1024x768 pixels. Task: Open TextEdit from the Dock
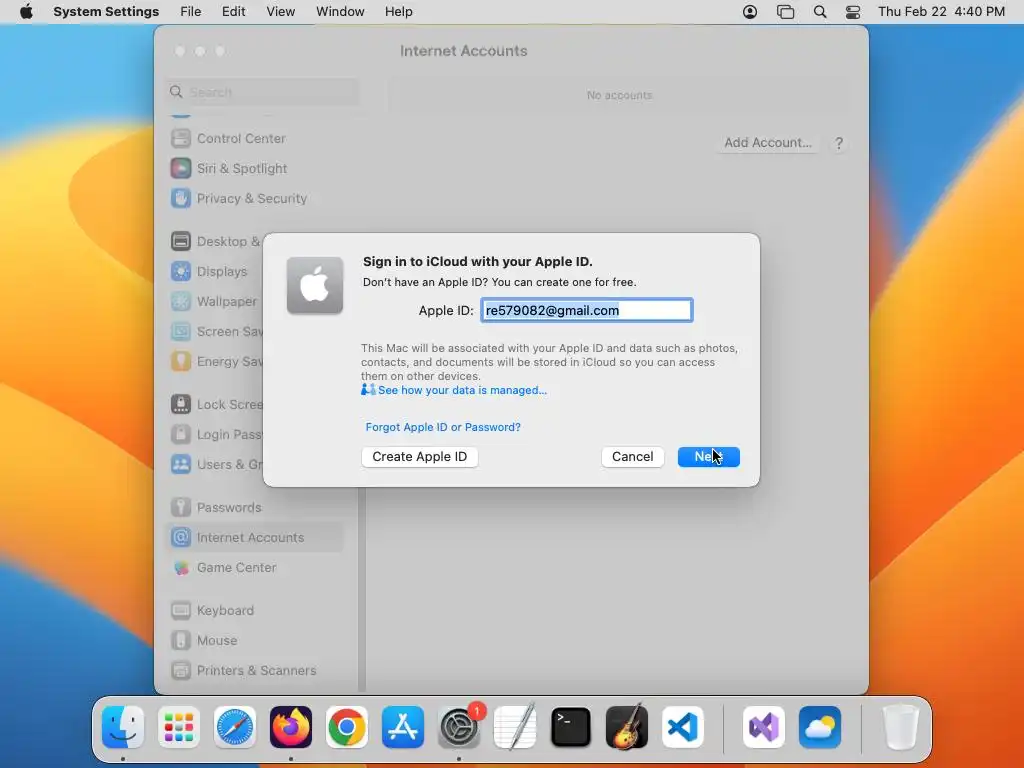[515, 727]
